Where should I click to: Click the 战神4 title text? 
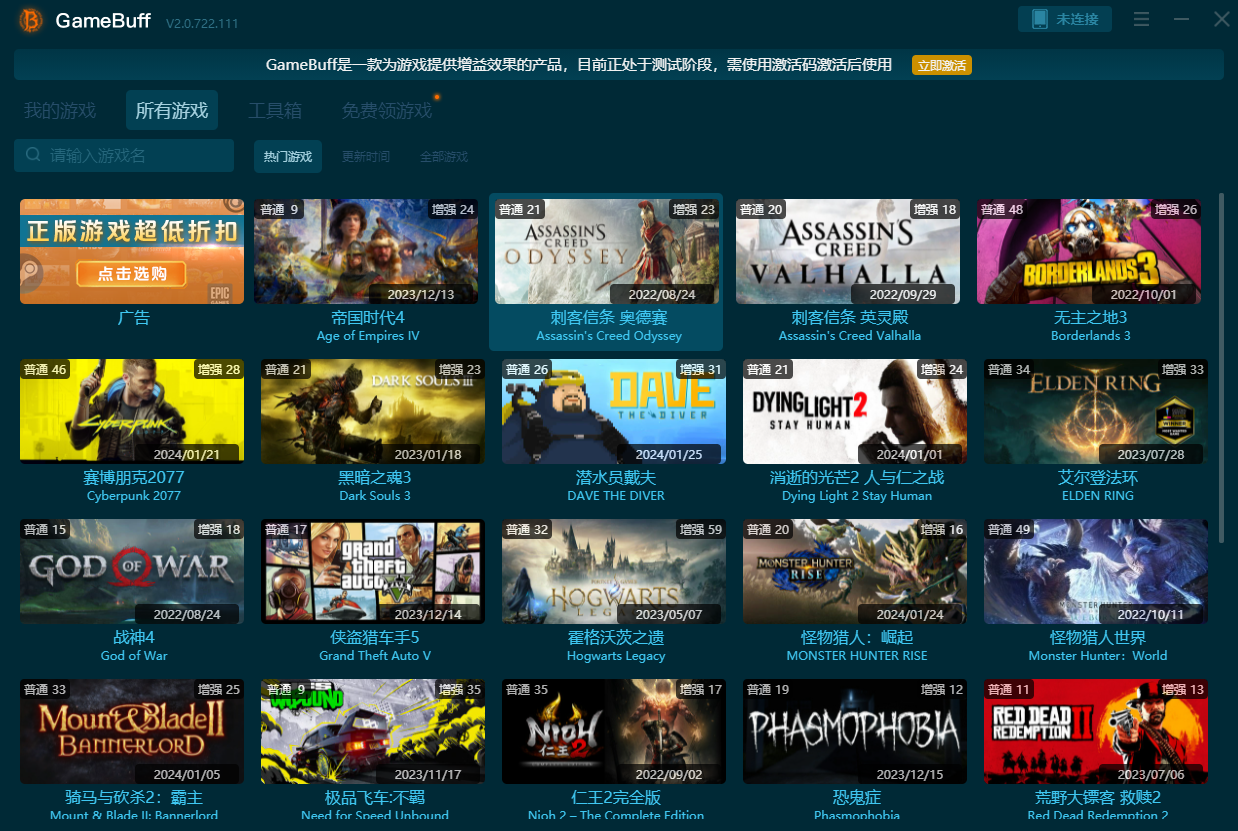134,637
